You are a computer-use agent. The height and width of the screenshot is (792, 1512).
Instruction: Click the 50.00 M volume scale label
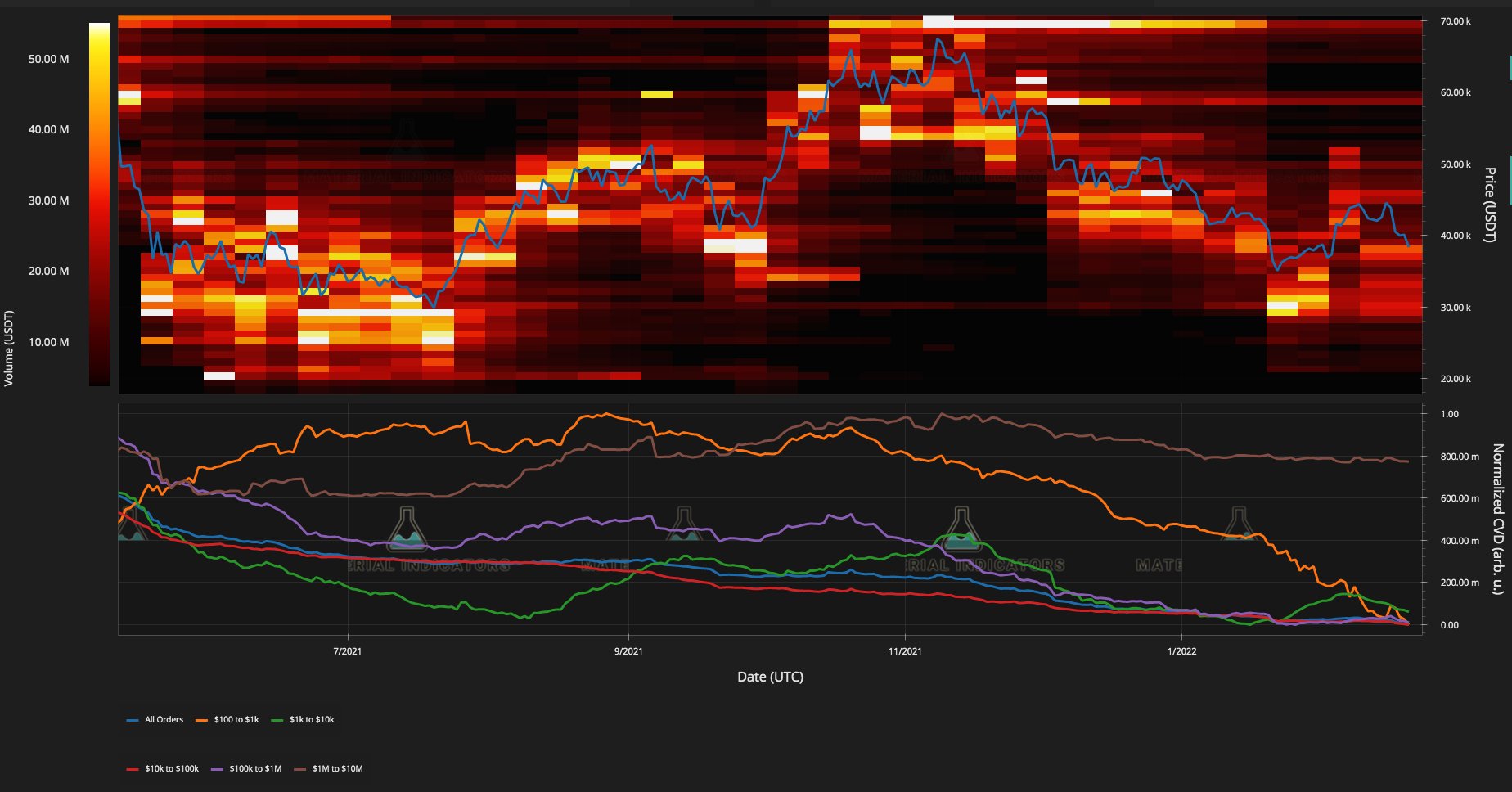(48, 59)
